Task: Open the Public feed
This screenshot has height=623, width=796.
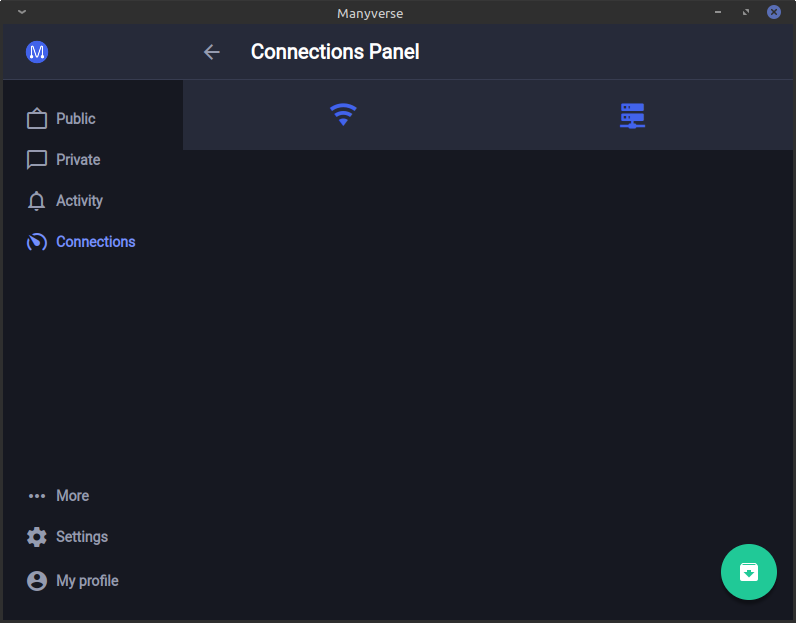Action: (75, 119)
